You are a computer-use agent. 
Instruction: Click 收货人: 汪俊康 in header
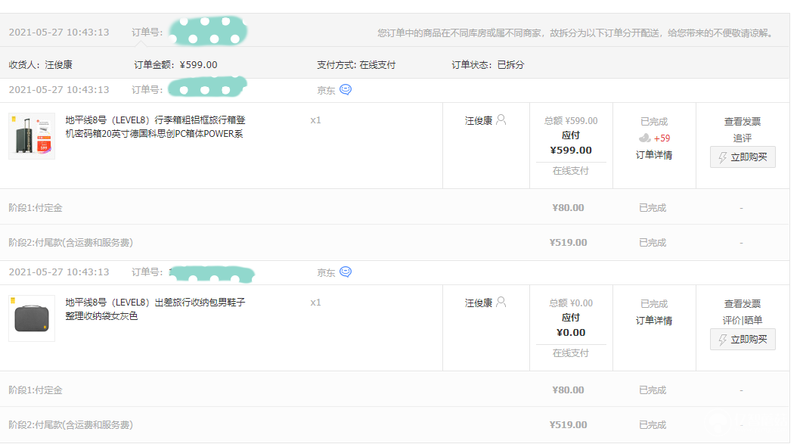(40, 65)
